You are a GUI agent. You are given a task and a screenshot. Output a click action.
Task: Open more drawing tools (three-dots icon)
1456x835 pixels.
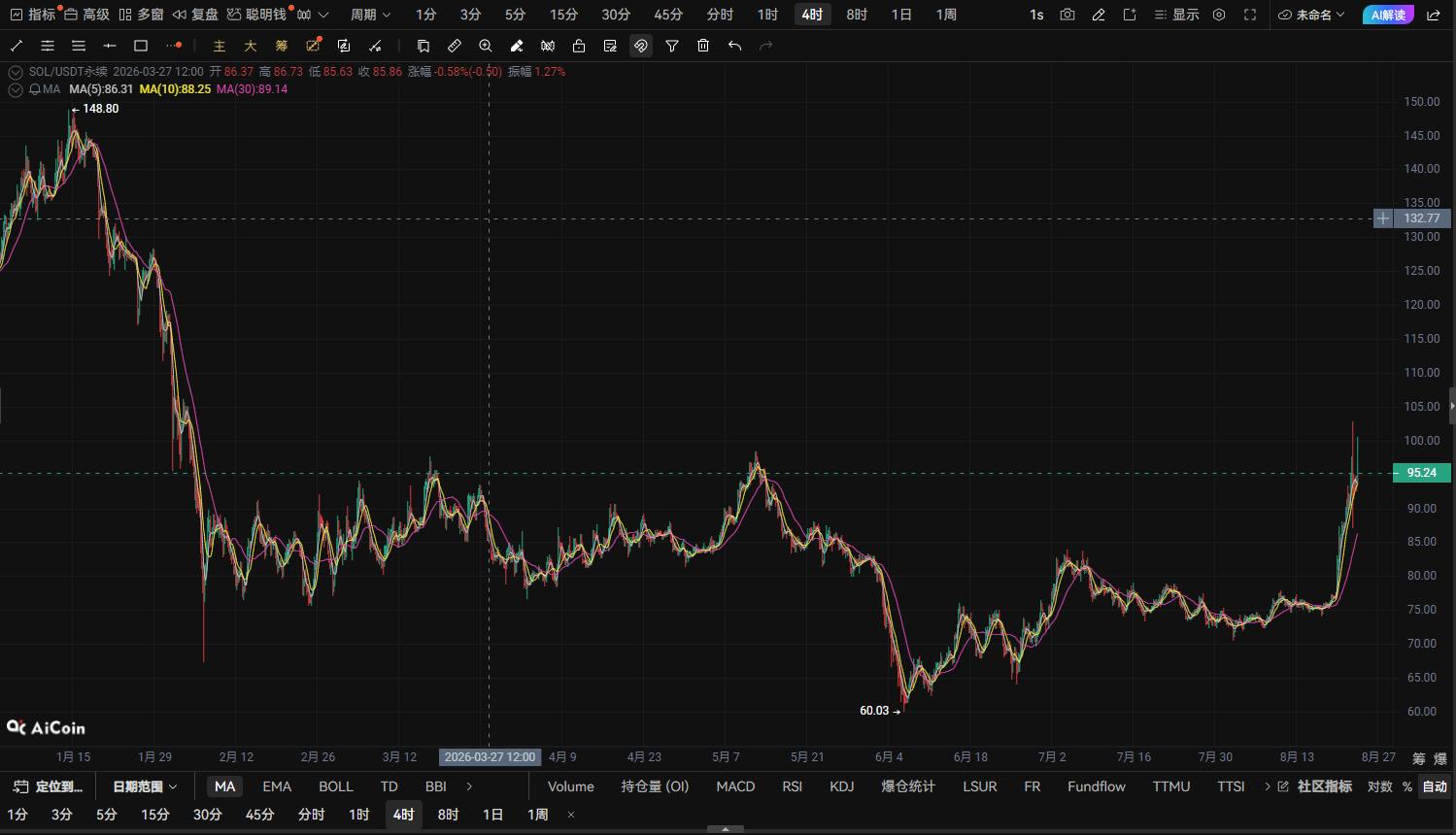pos(173,46)
